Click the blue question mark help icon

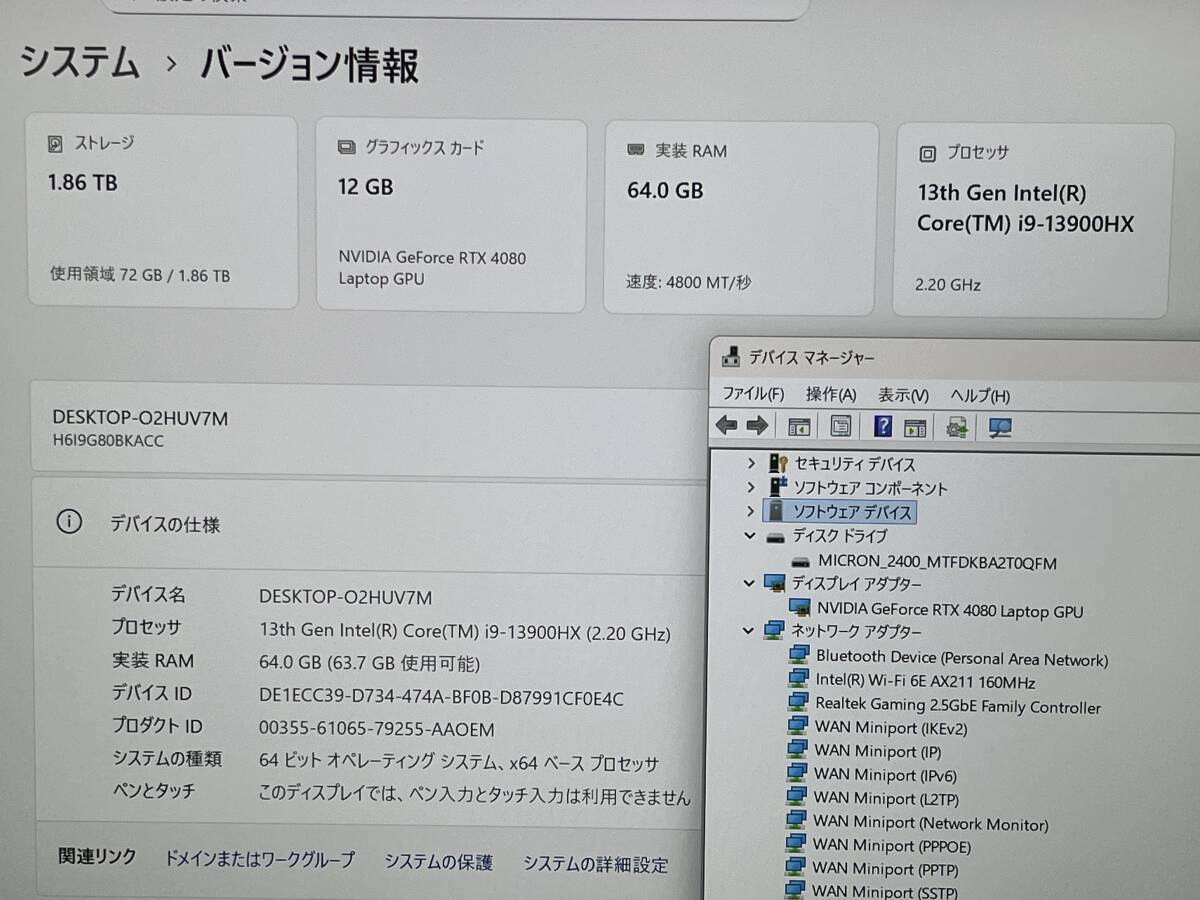tap(882, 427)
